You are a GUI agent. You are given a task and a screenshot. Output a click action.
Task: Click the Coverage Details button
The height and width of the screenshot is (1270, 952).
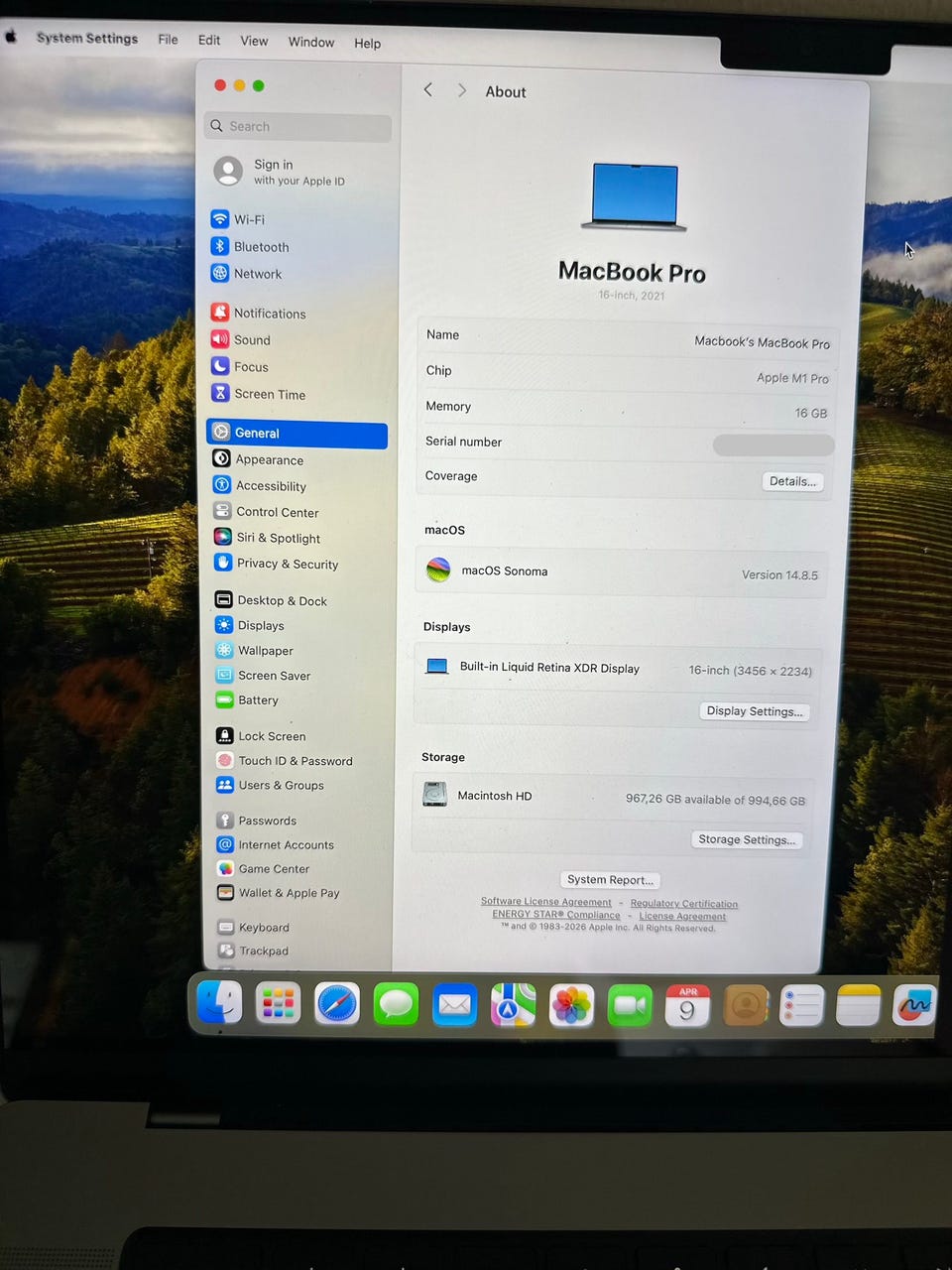point(792,481)
